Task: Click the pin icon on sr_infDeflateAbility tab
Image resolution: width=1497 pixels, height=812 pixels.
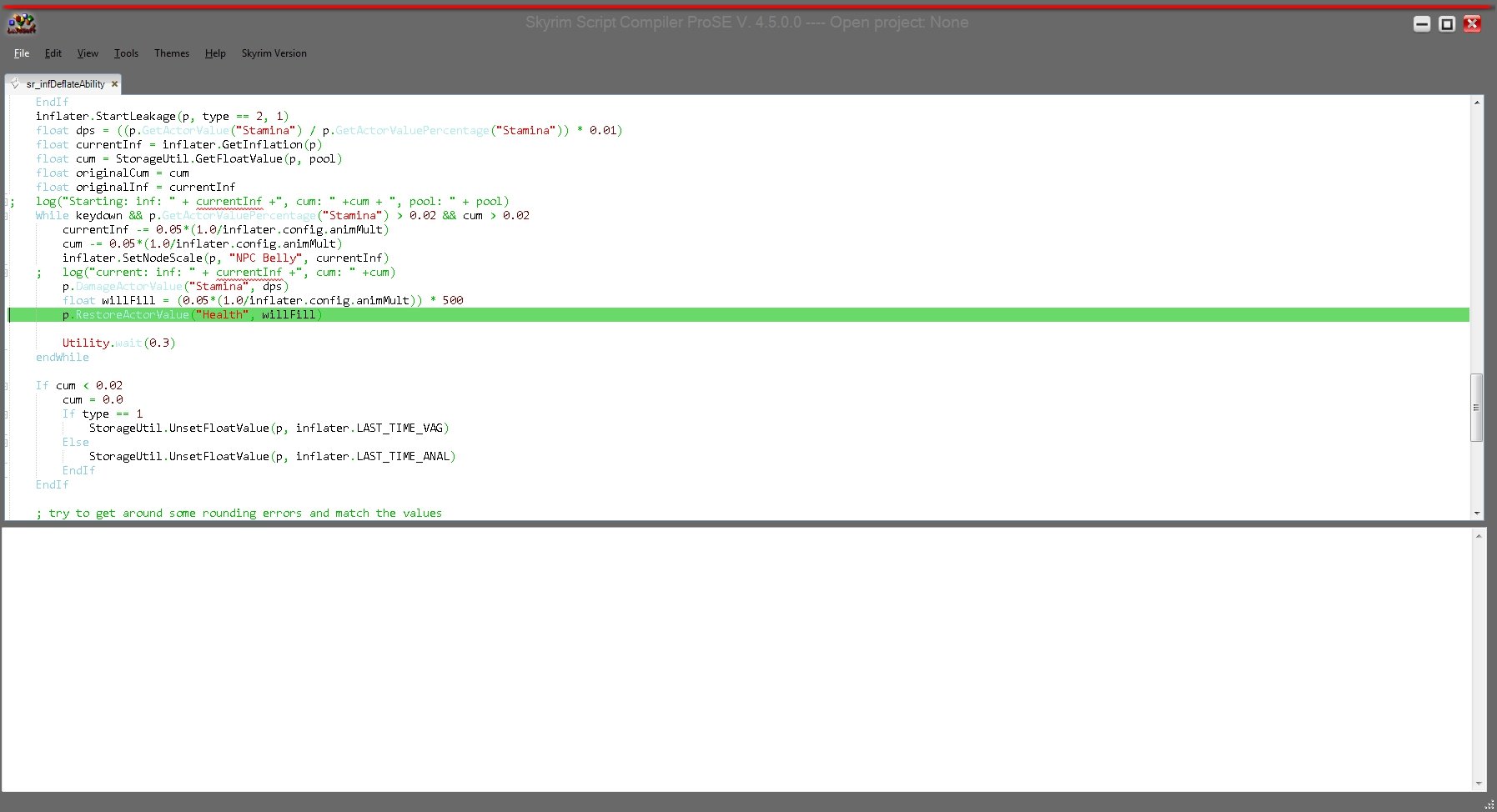Action: 15,83
